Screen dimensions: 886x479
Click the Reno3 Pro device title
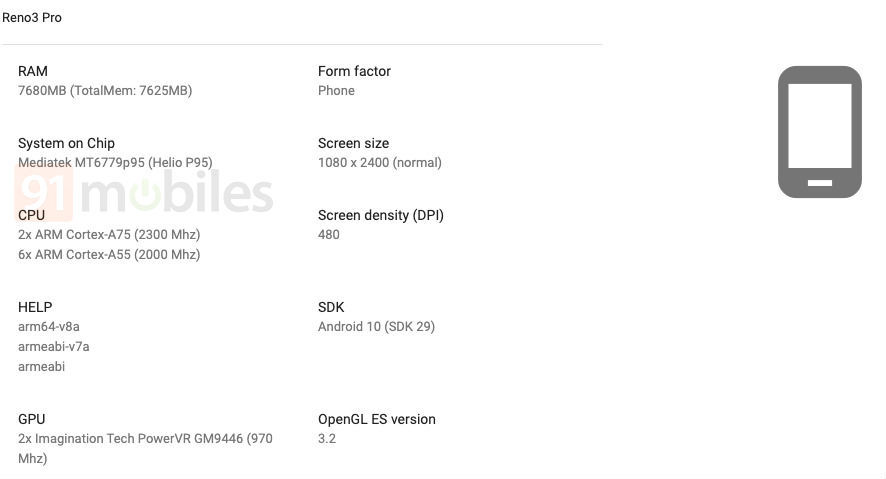click(32, 18)
